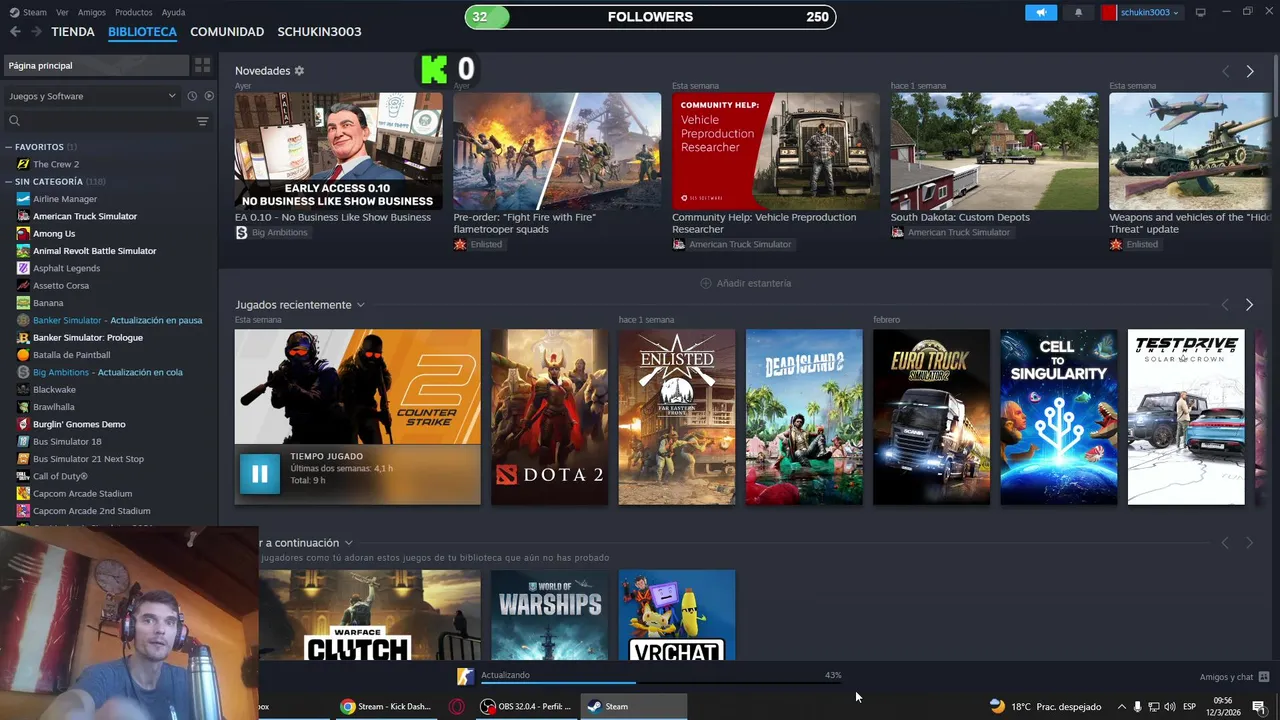Viewport: 1280px width, 720px height.
Task: Expand Jugados recientemente dropdown
Action: click(360, 305)
